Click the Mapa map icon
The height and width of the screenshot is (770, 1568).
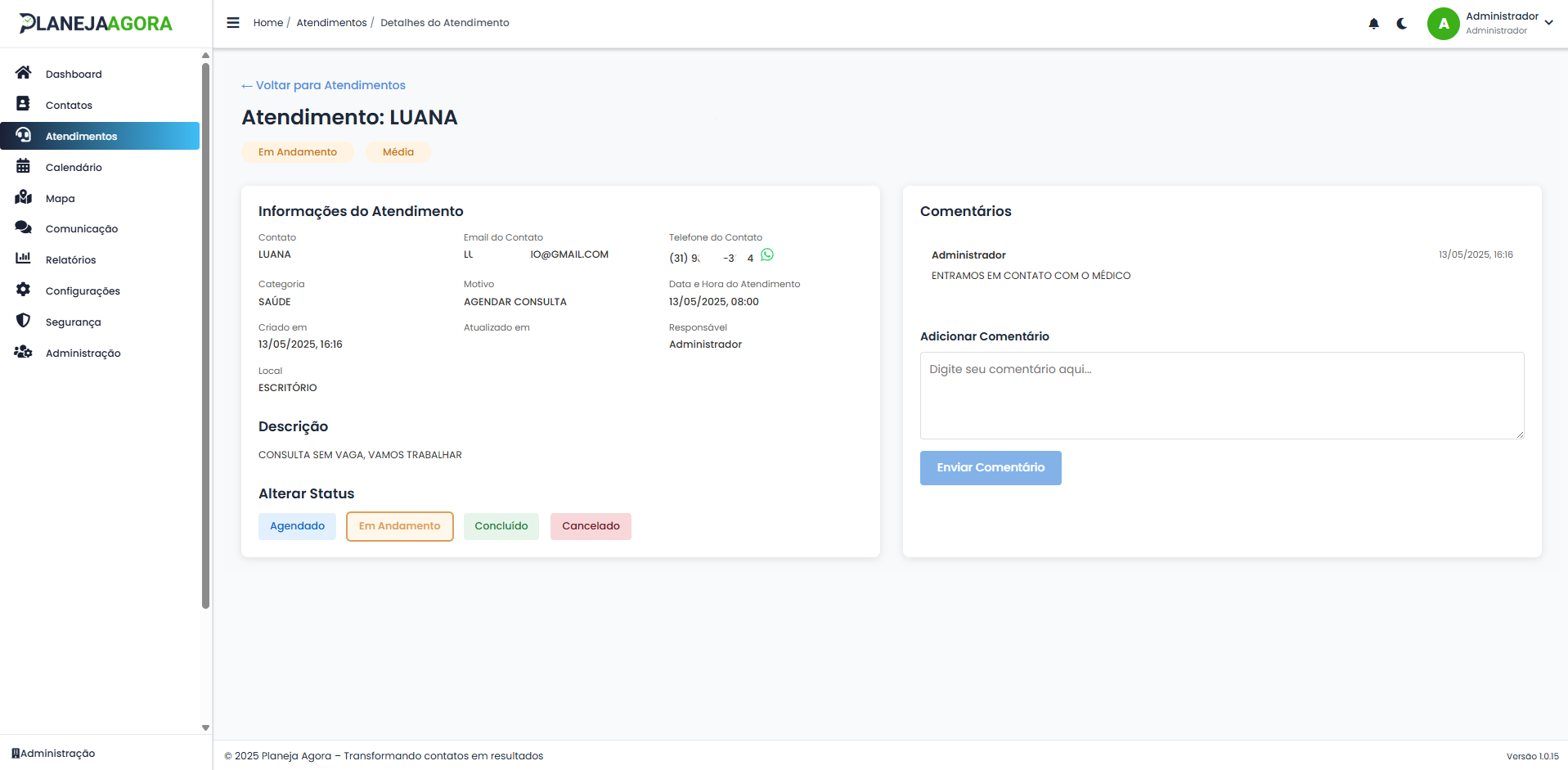(x=24, y=197)
